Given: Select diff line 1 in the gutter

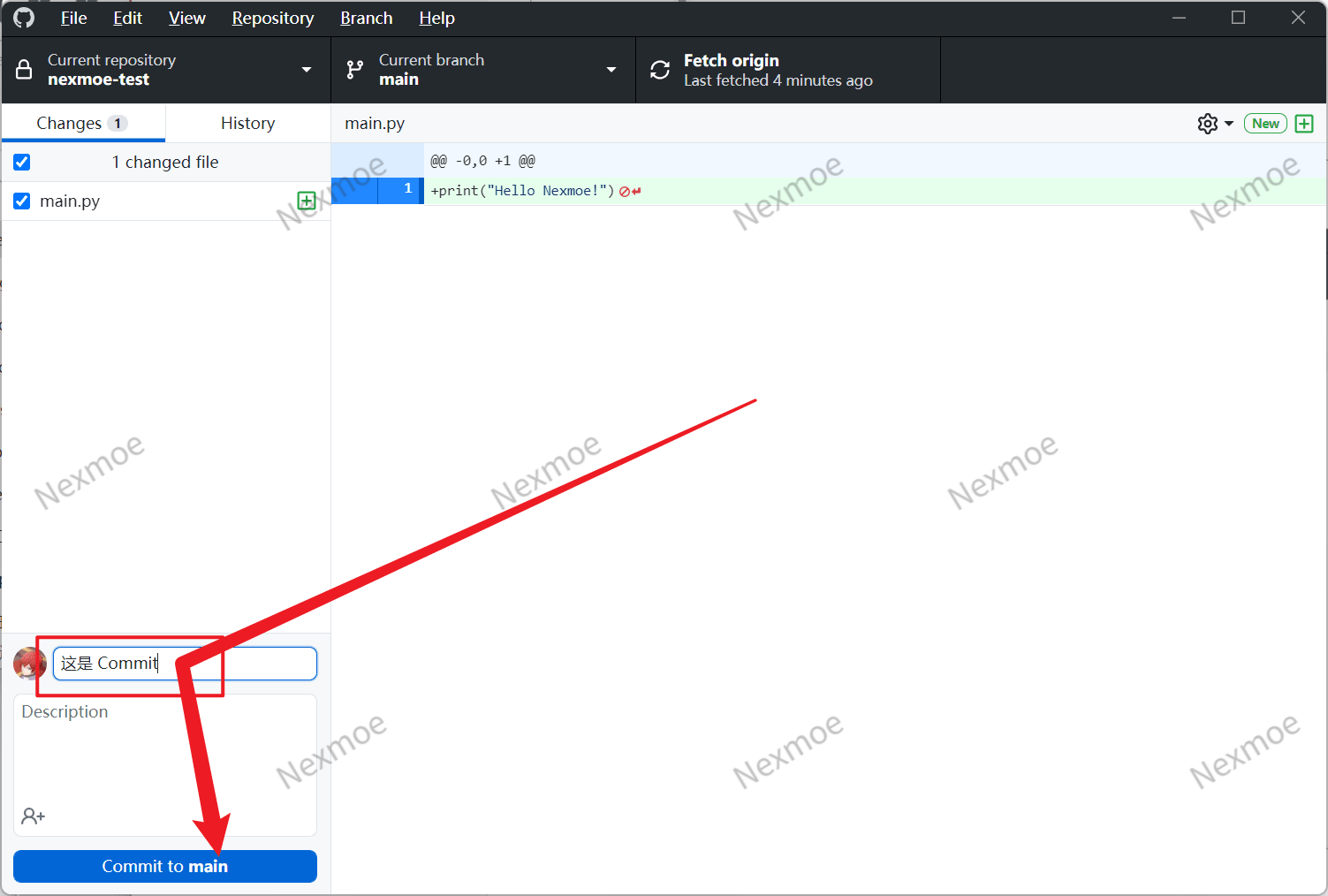Looking at the screenshot, I should click(x=401, y=190).
